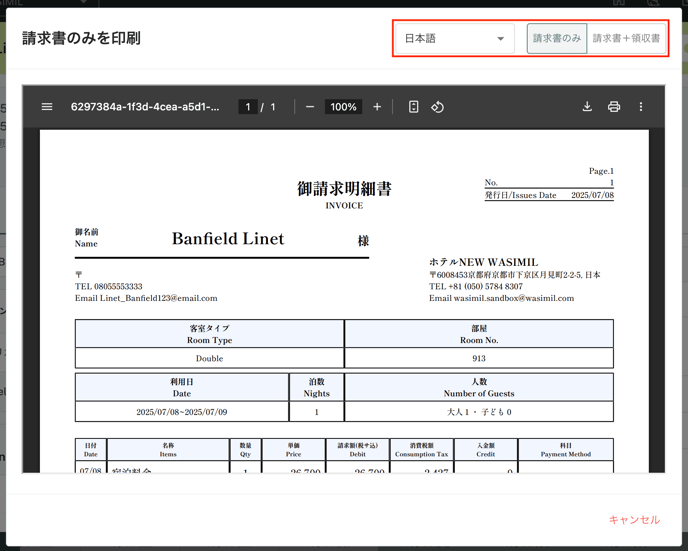Rotate the document counterclockwise
The width and height of the screenshot is (688, 551).
(x=437, y=107)
